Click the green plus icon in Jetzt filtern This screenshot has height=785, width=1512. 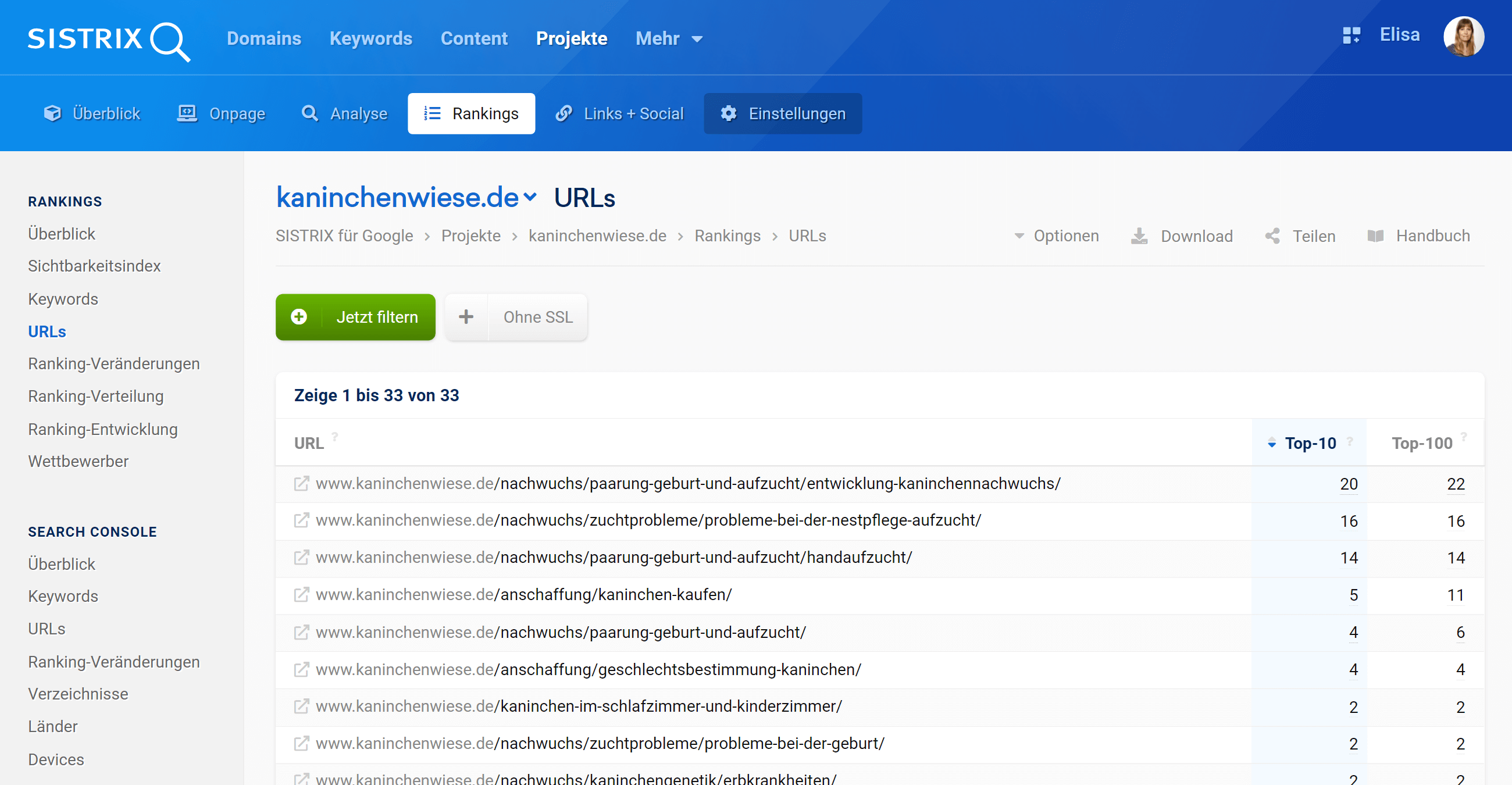(299, 317)
